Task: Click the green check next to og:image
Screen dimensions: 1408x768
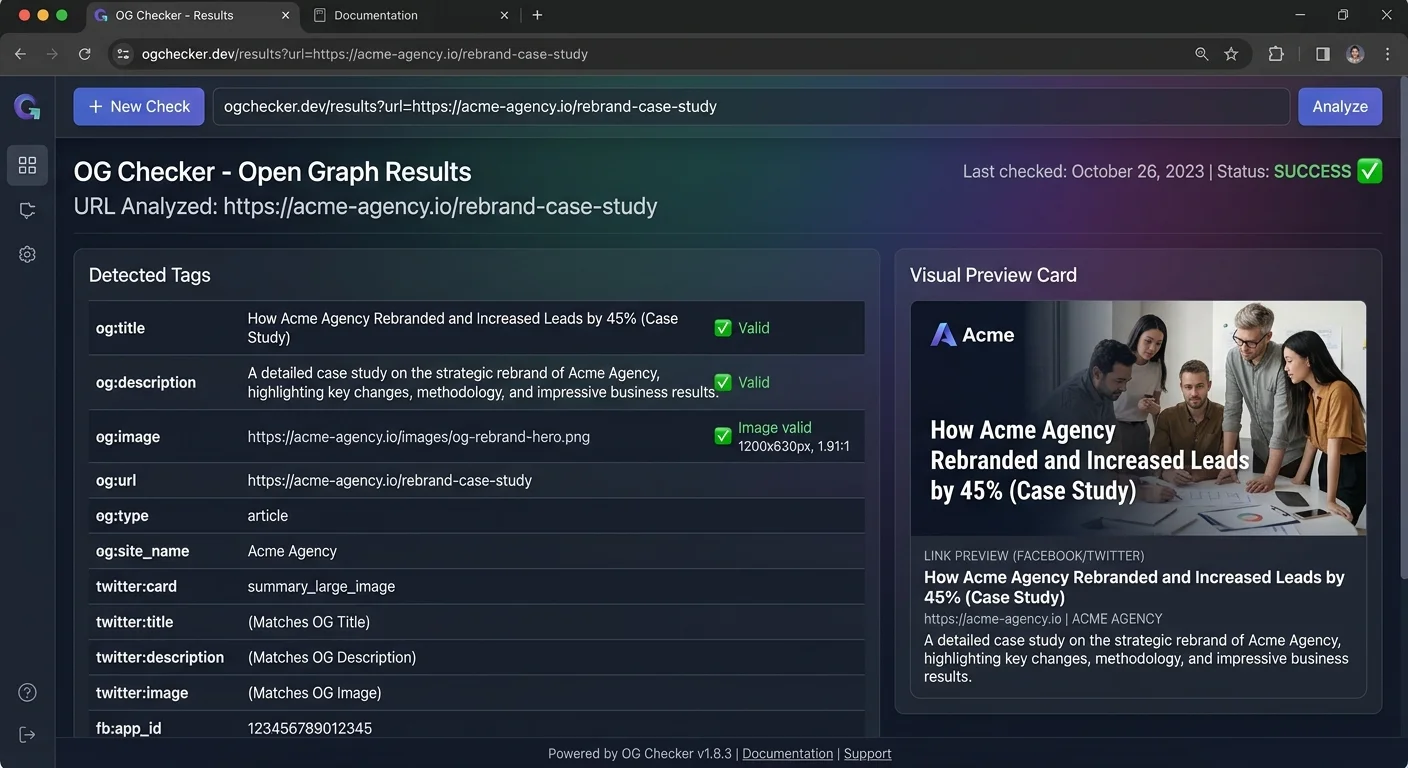Action: (723, 436)
